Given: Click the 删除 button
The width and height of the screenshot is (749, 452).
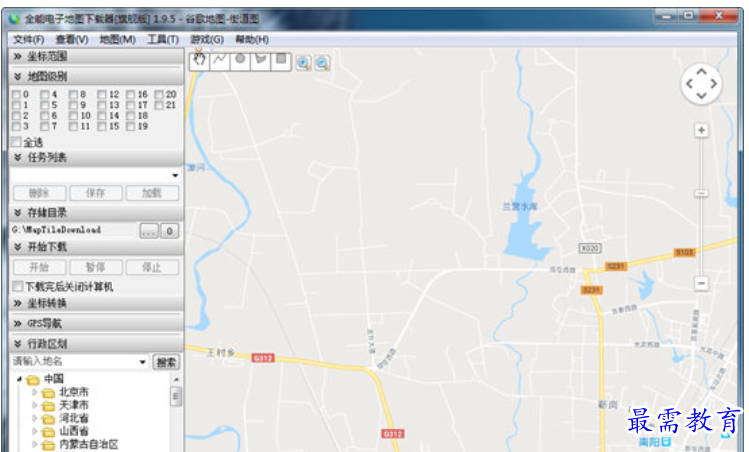Looking at the screenshot, I should [39, 193].
